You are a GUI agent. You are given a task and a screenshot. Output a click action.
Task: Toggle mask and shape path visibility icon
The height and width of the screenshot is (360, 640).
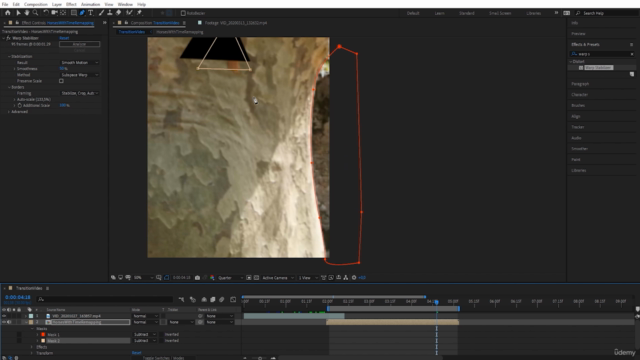[167, 278]
